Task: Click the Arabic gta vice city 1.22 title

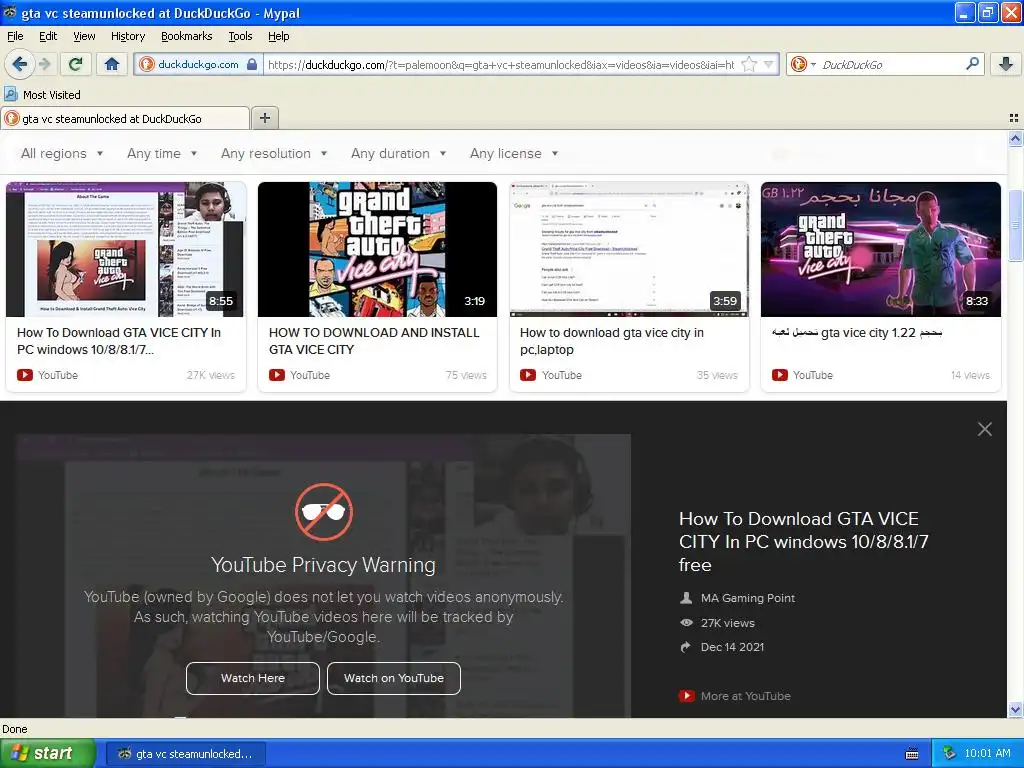Action: pyautogui.click(x=857, y=332)
